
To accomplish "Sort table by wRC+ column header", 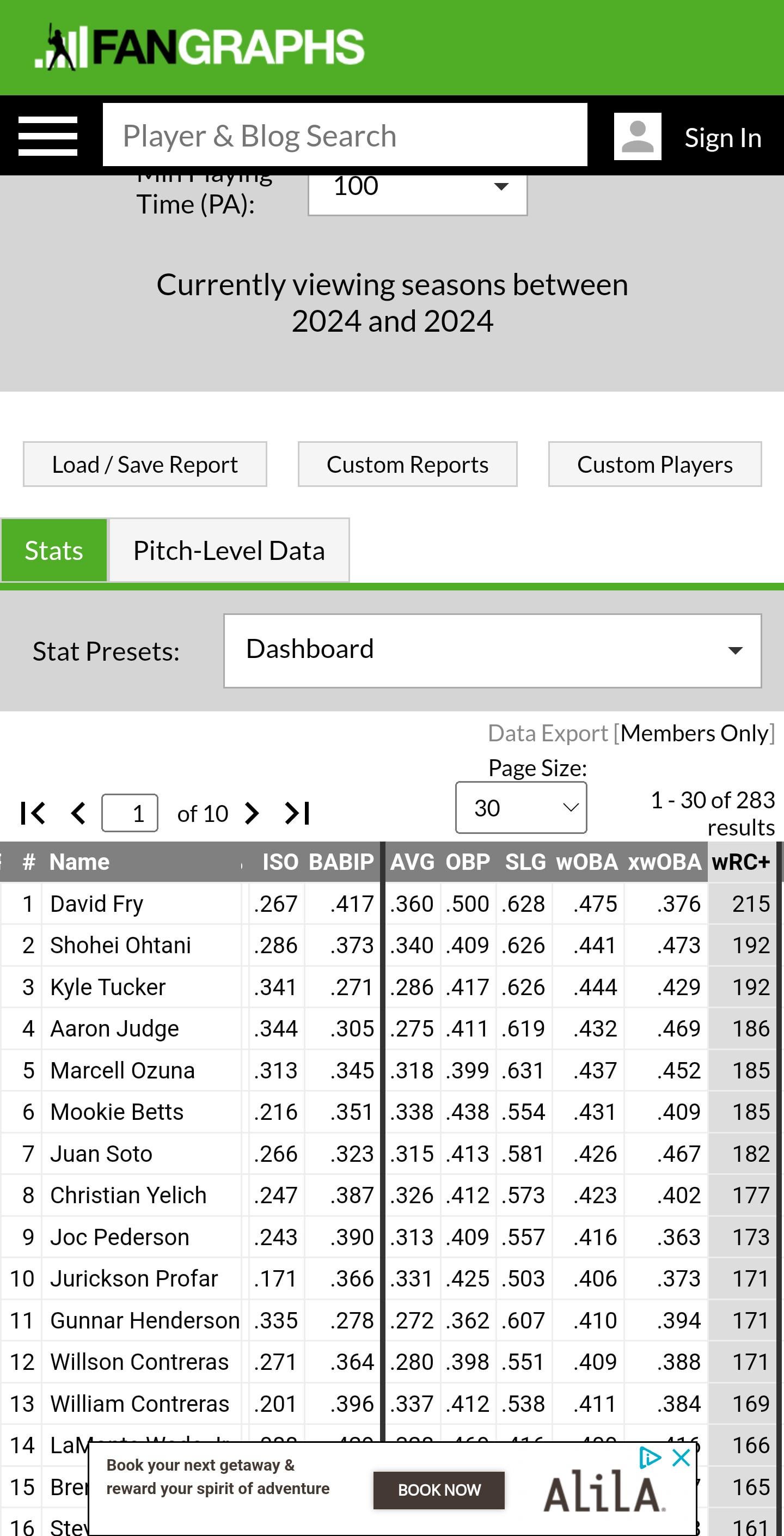I will click(x=741, y=862).
